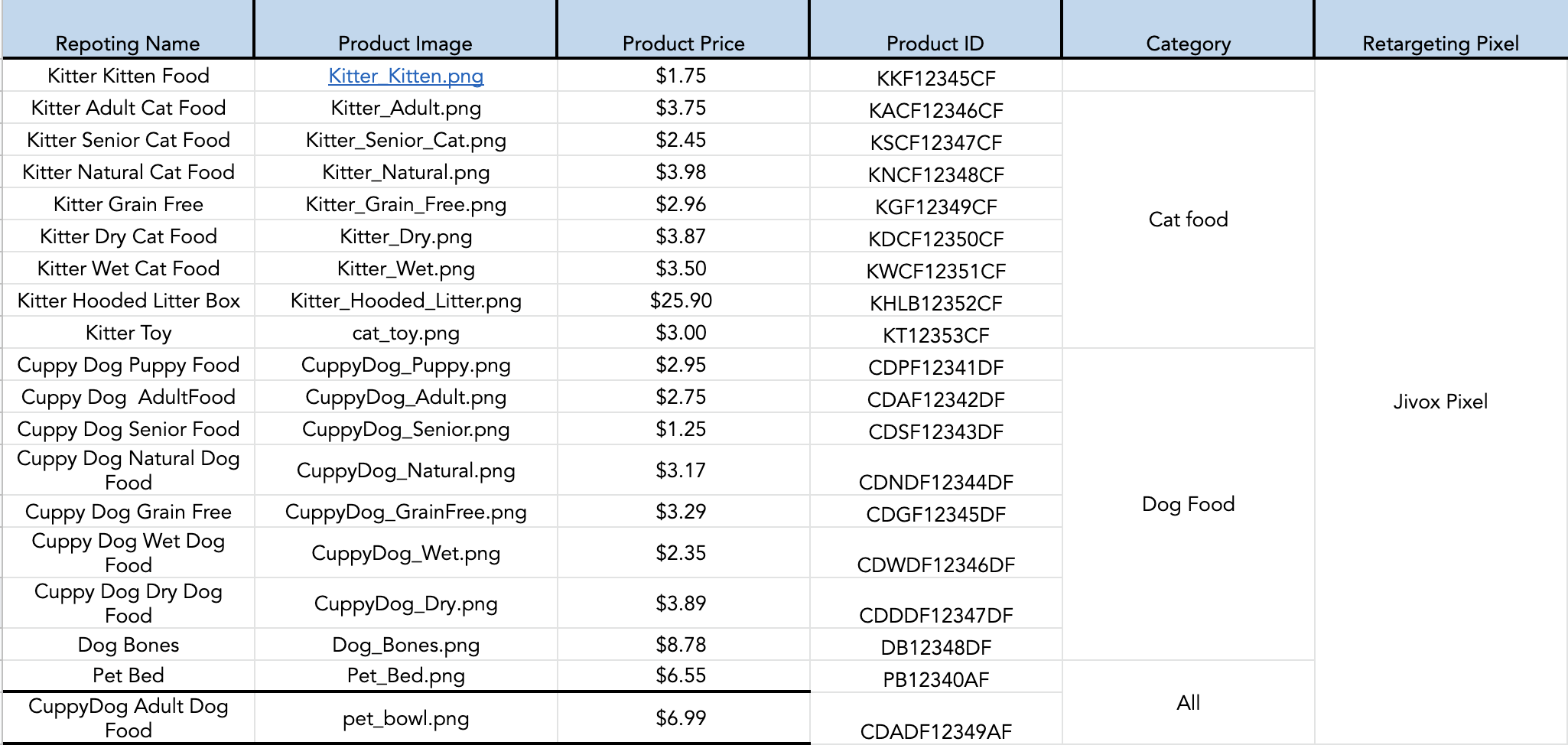Click the CDPF12341DF product ID
This screenshot has height=745, width=1568.
(935, 365)
